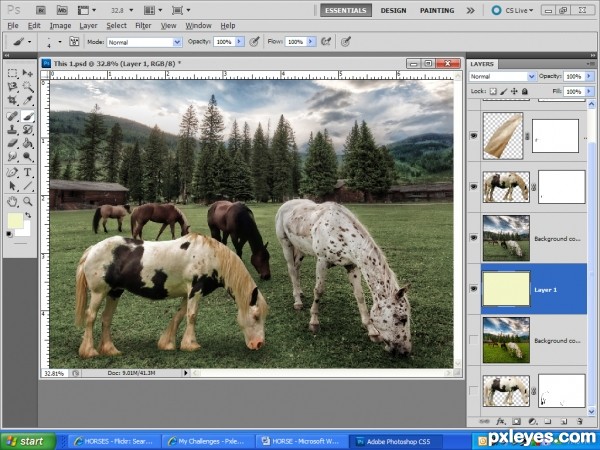Viewport: 600px width, 450px height.
Task: Open the Flow slider arrow
Action: tap(311, 42)
